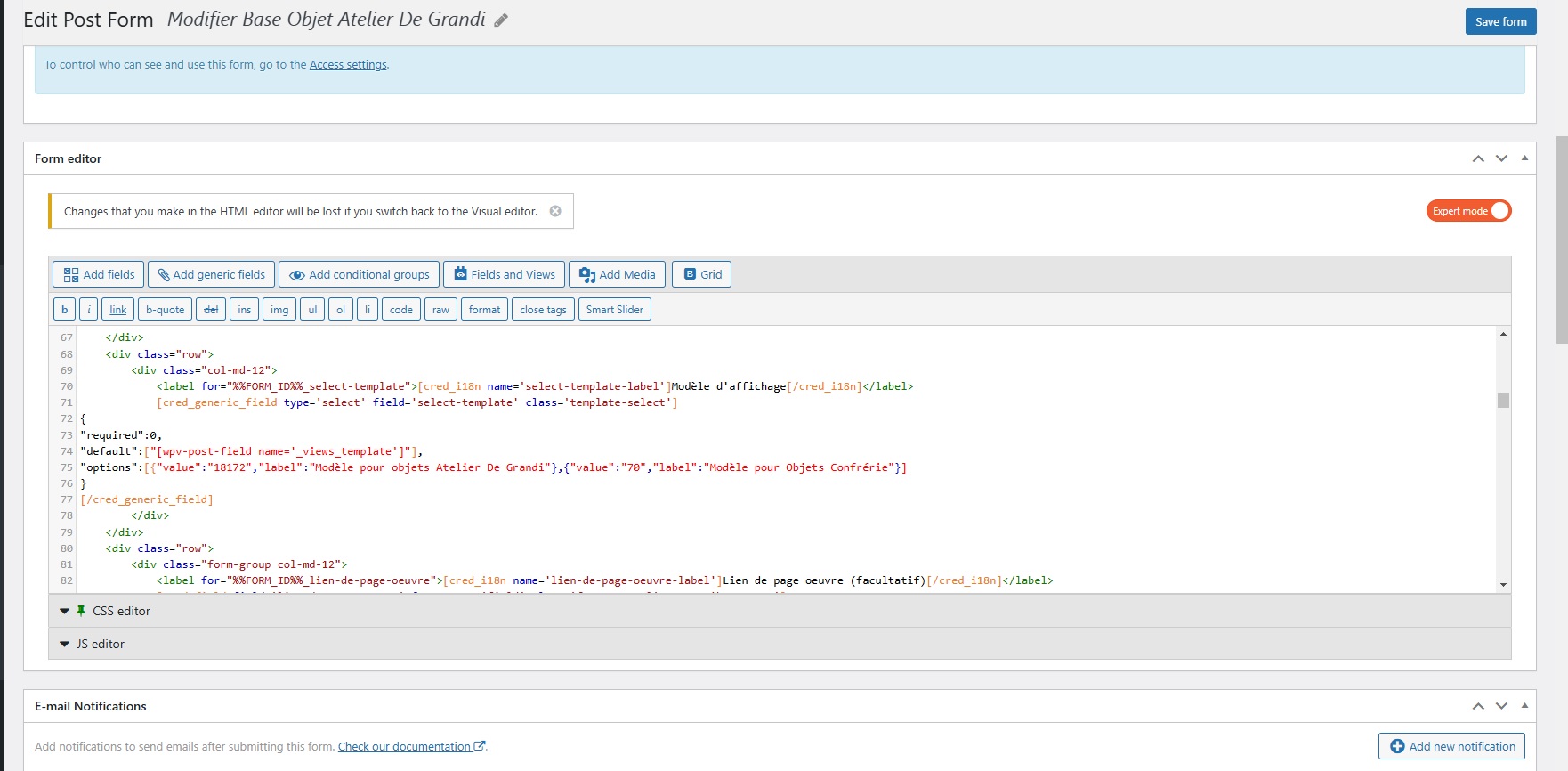
Task: Insert a code tag
Action: pyautogui.click(x=401, y=309)
